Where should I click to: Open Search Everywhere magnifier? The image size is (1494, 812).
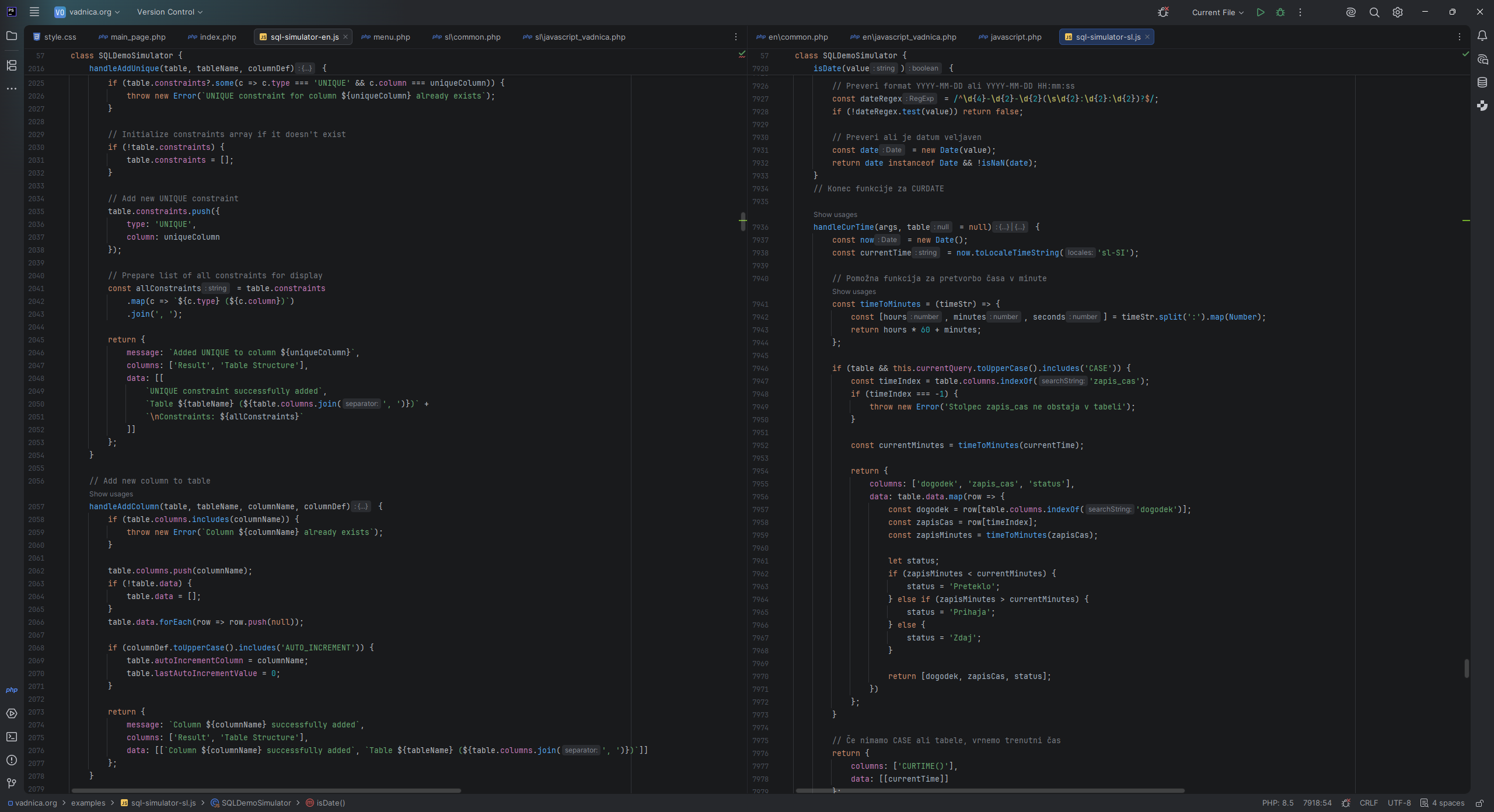coord(1374,12)
